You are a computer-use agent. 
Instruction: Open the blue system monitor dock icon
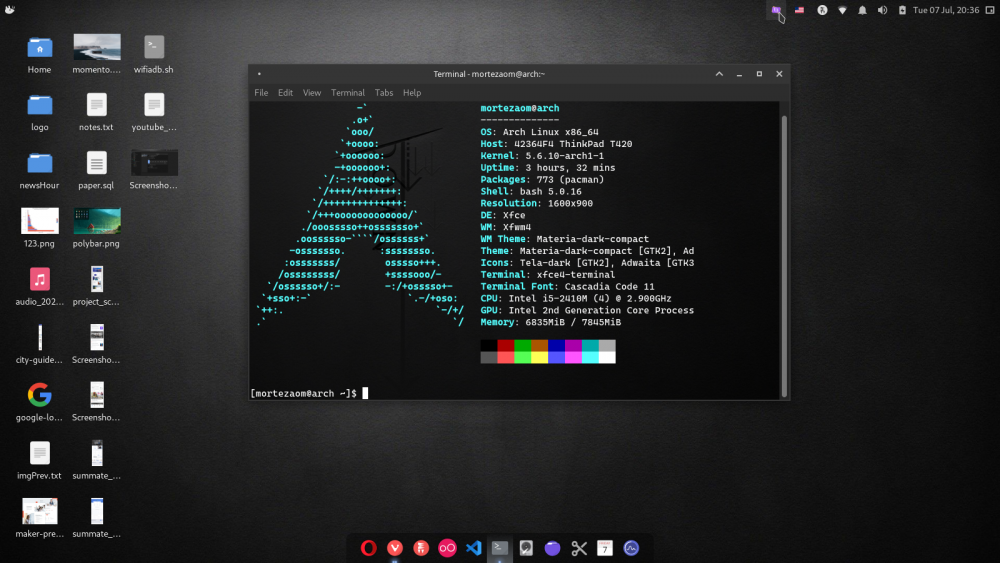pos(631,548)
